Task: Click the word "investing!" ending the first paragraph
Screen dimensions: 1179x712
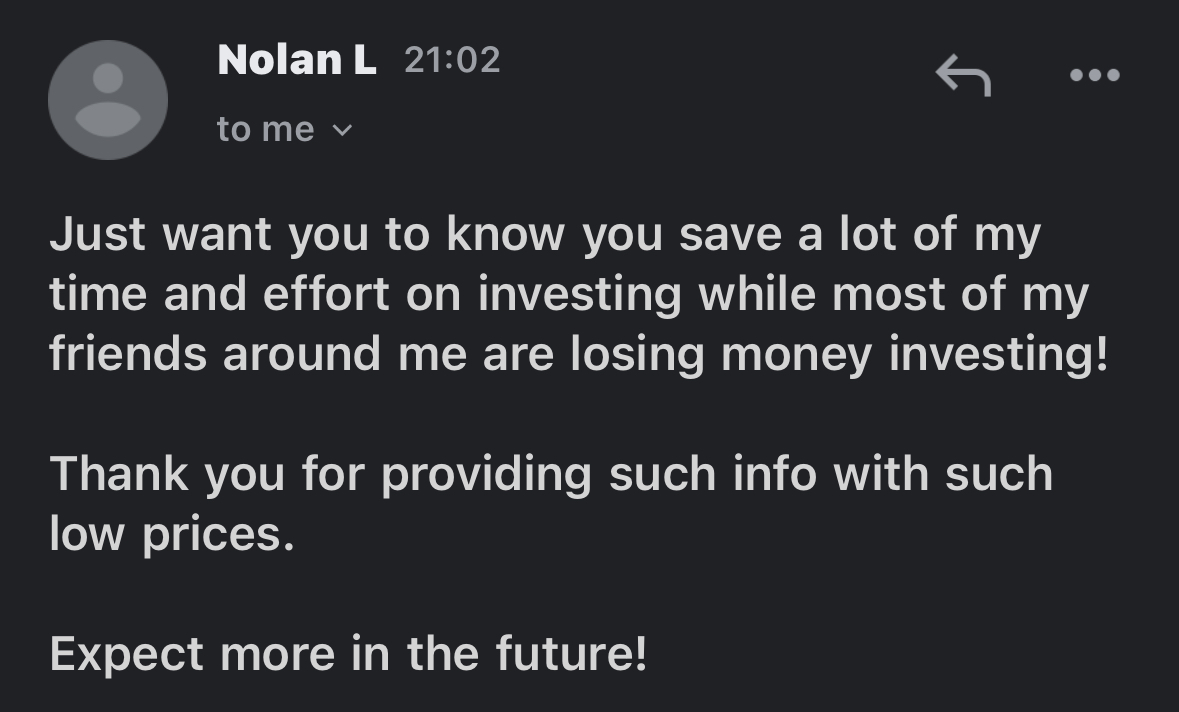Action: click(x=999, y=356)
